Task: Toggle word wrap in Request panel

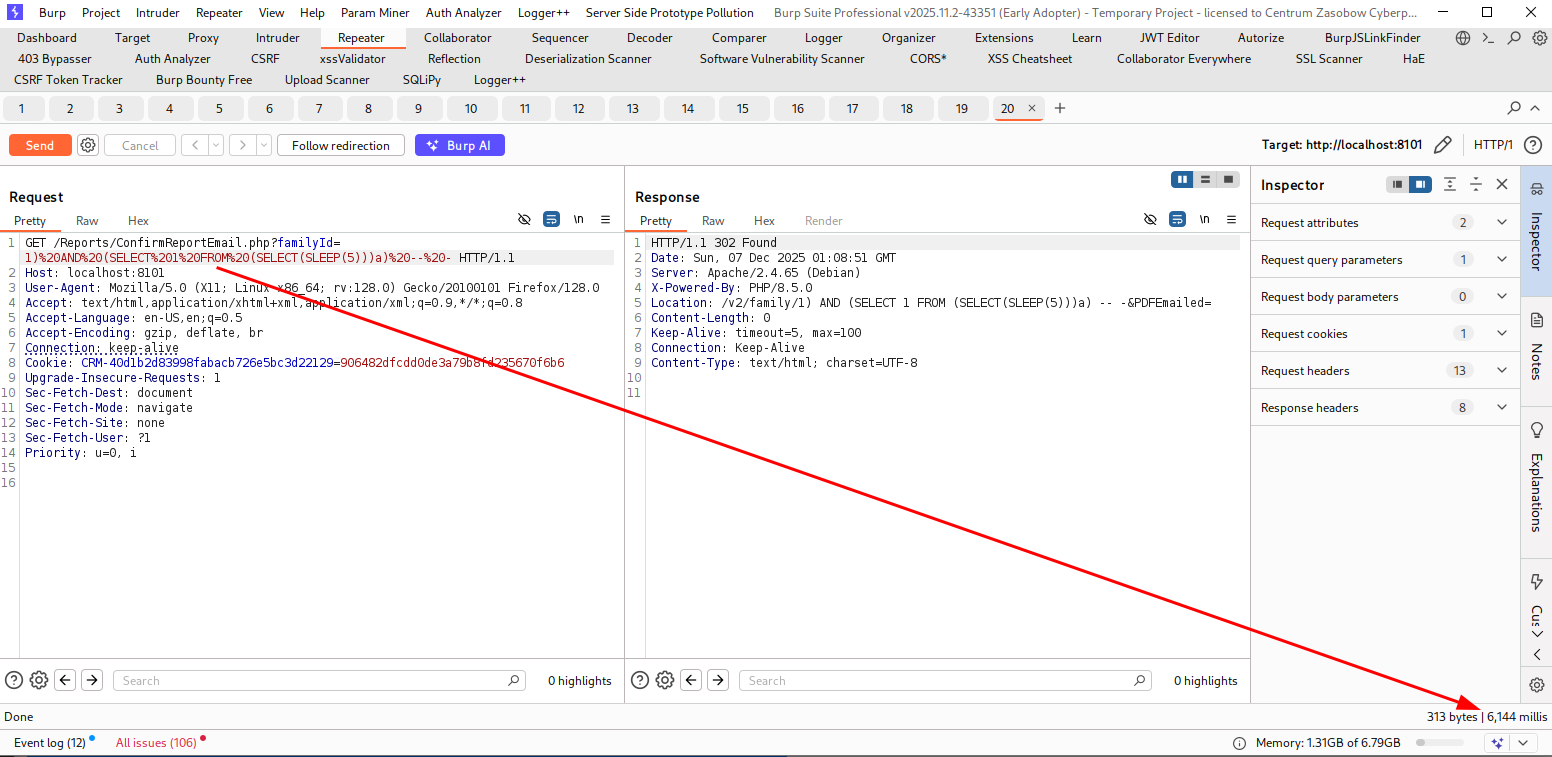Action: 551,219
